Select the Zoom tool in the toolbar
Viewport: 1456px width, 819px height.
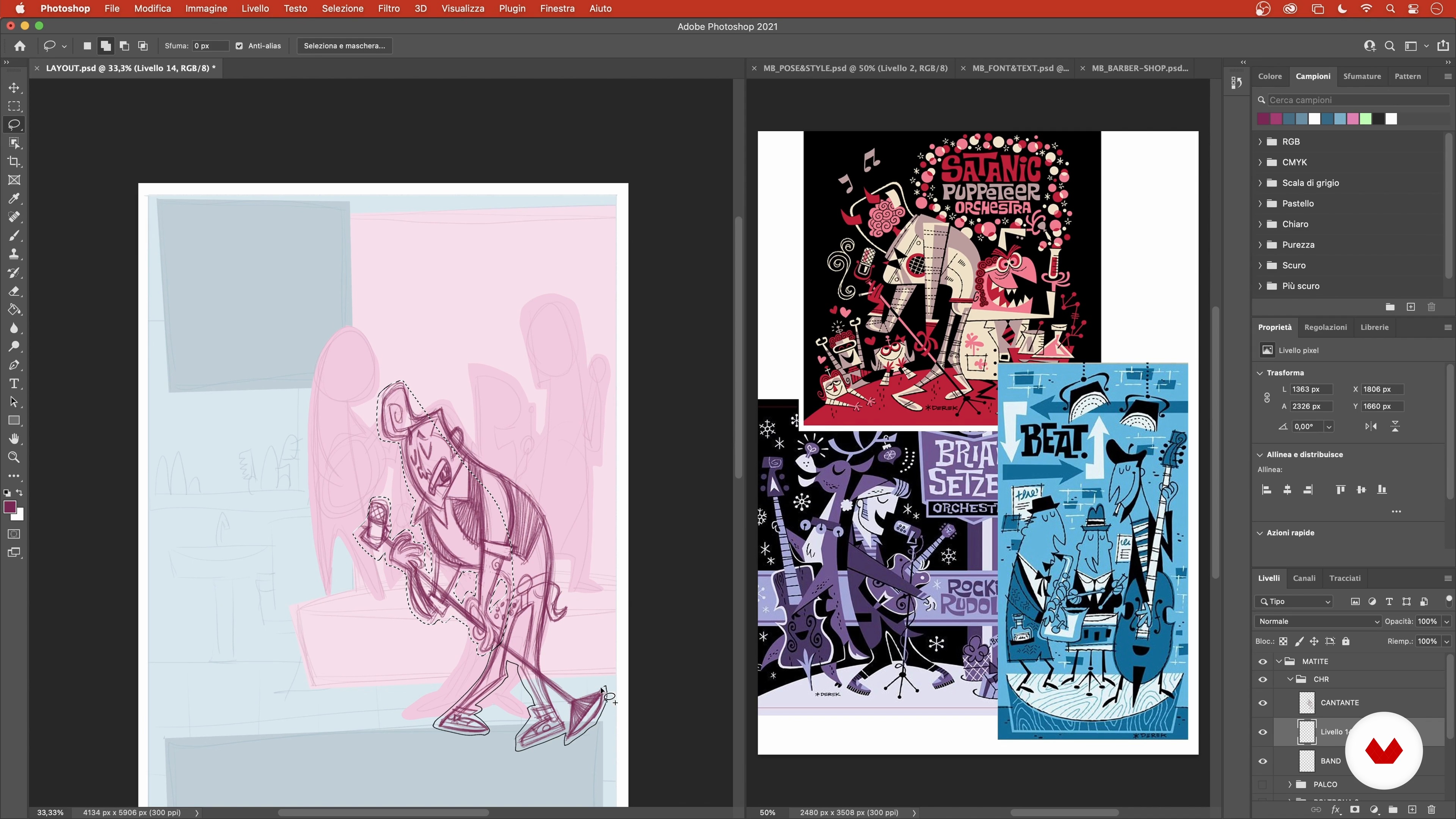tap(14, 457)
